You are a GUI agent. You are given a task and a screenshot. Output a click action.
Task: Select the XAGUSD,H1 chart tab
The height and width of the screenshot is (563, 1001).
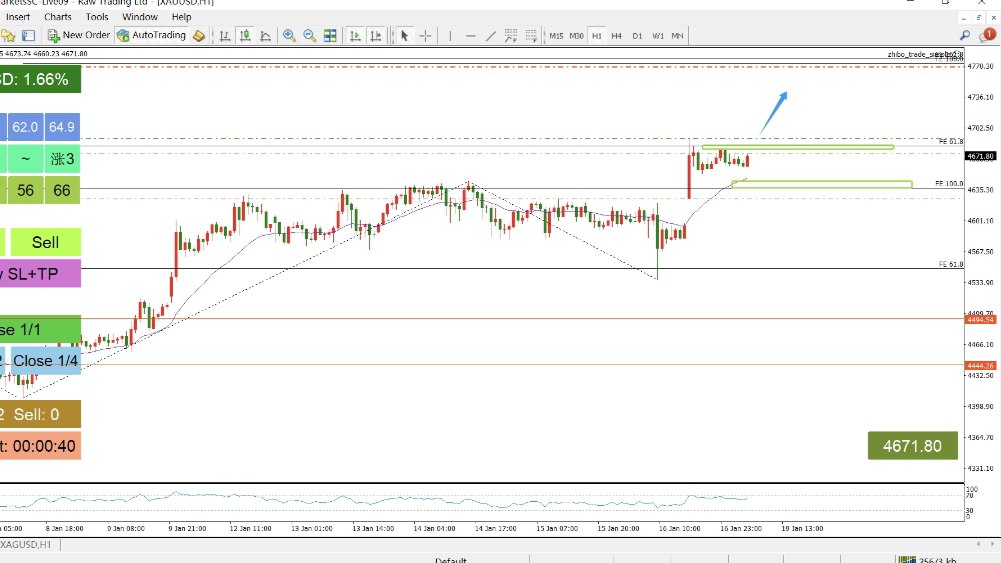[26, 544]
